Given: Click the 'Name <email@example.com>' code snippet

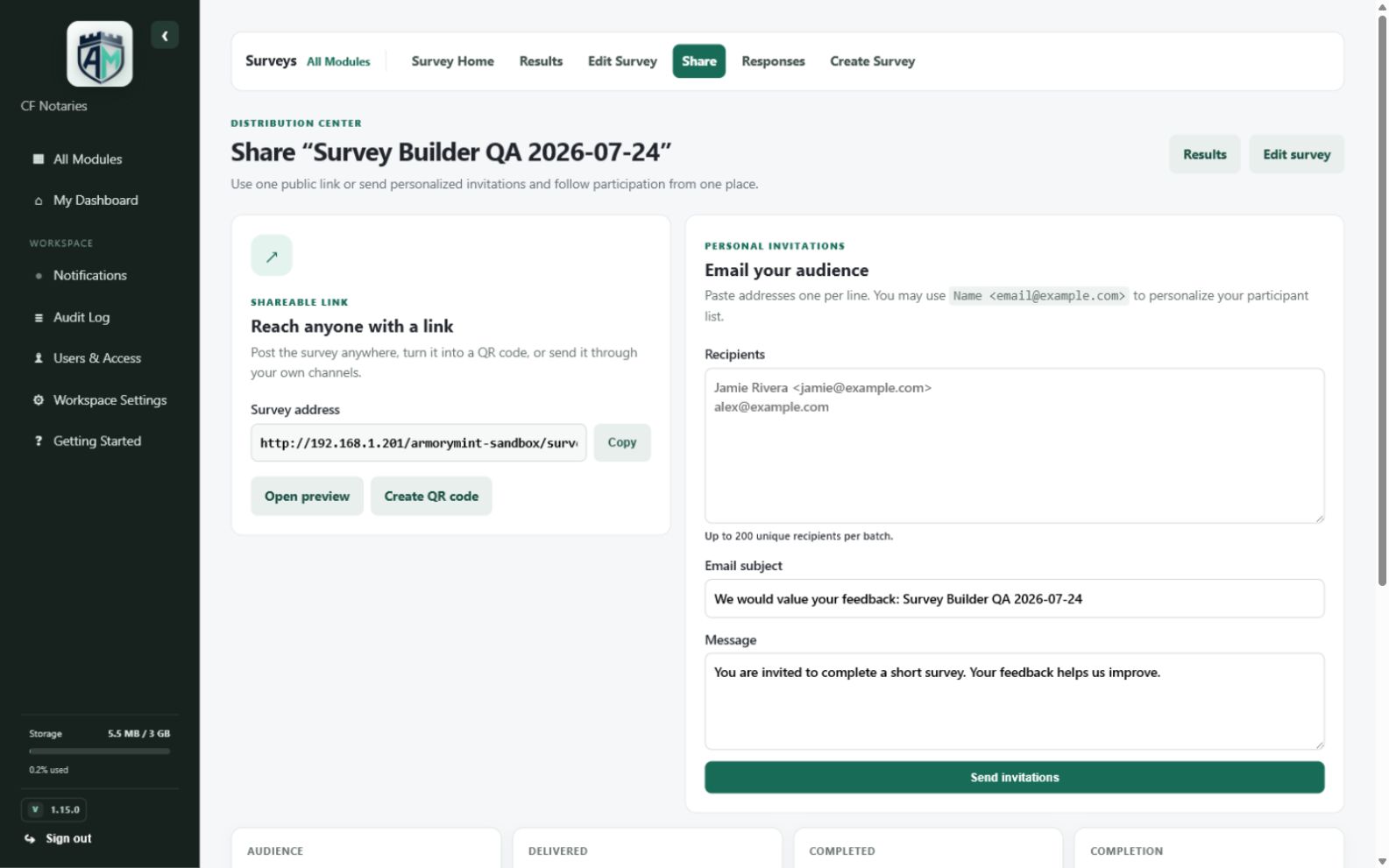Looking at the screenshot, I should click(x=1039, y=296).
